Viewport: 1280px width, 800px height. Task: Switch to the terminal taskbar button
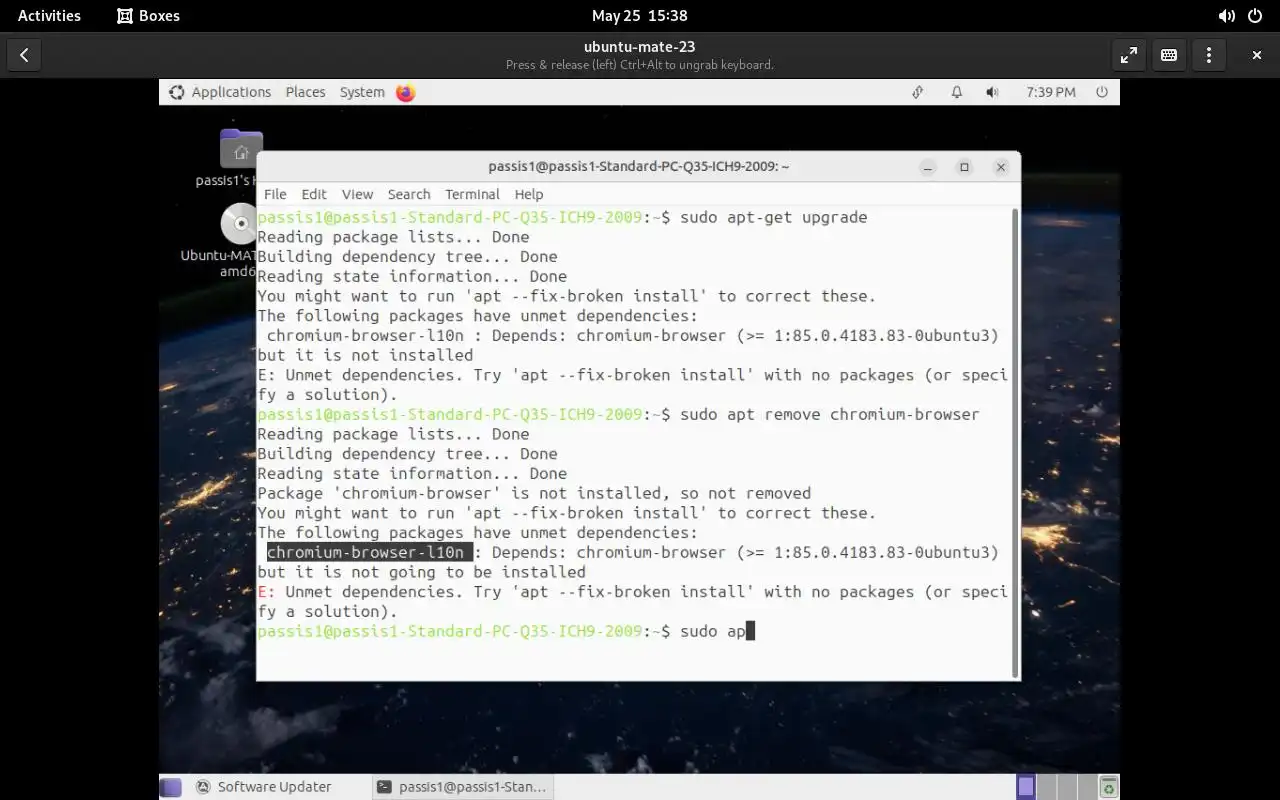pyautogui.click(x=462, y=787)
